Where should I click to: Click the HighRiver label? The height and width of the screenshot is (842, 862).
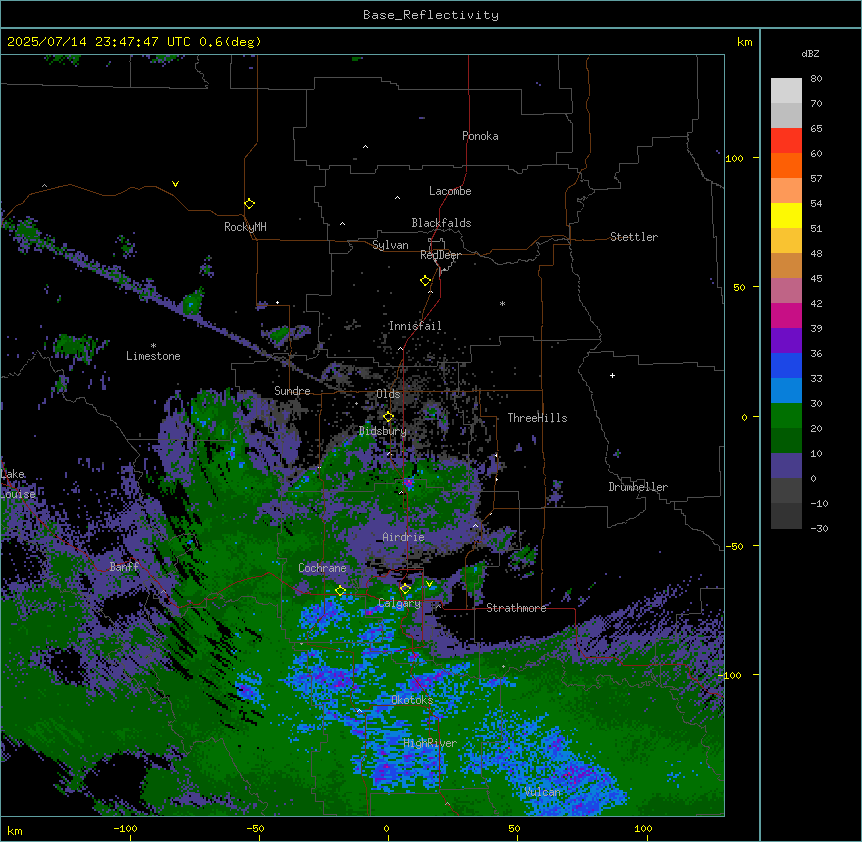[x=430, y=743]
